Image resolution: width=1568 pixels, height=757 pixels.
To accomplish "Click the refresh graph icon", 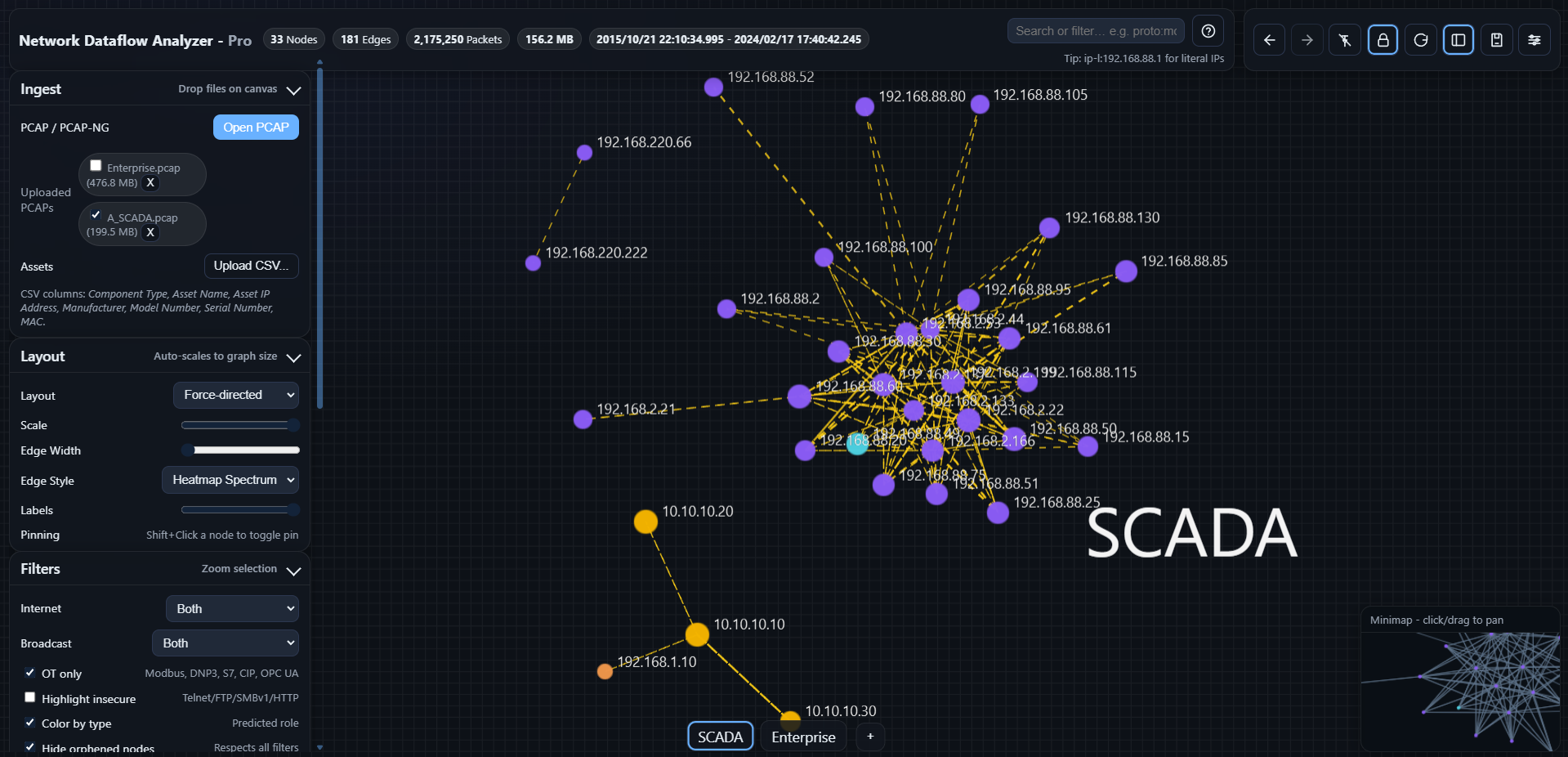I will coord(1420,40).
